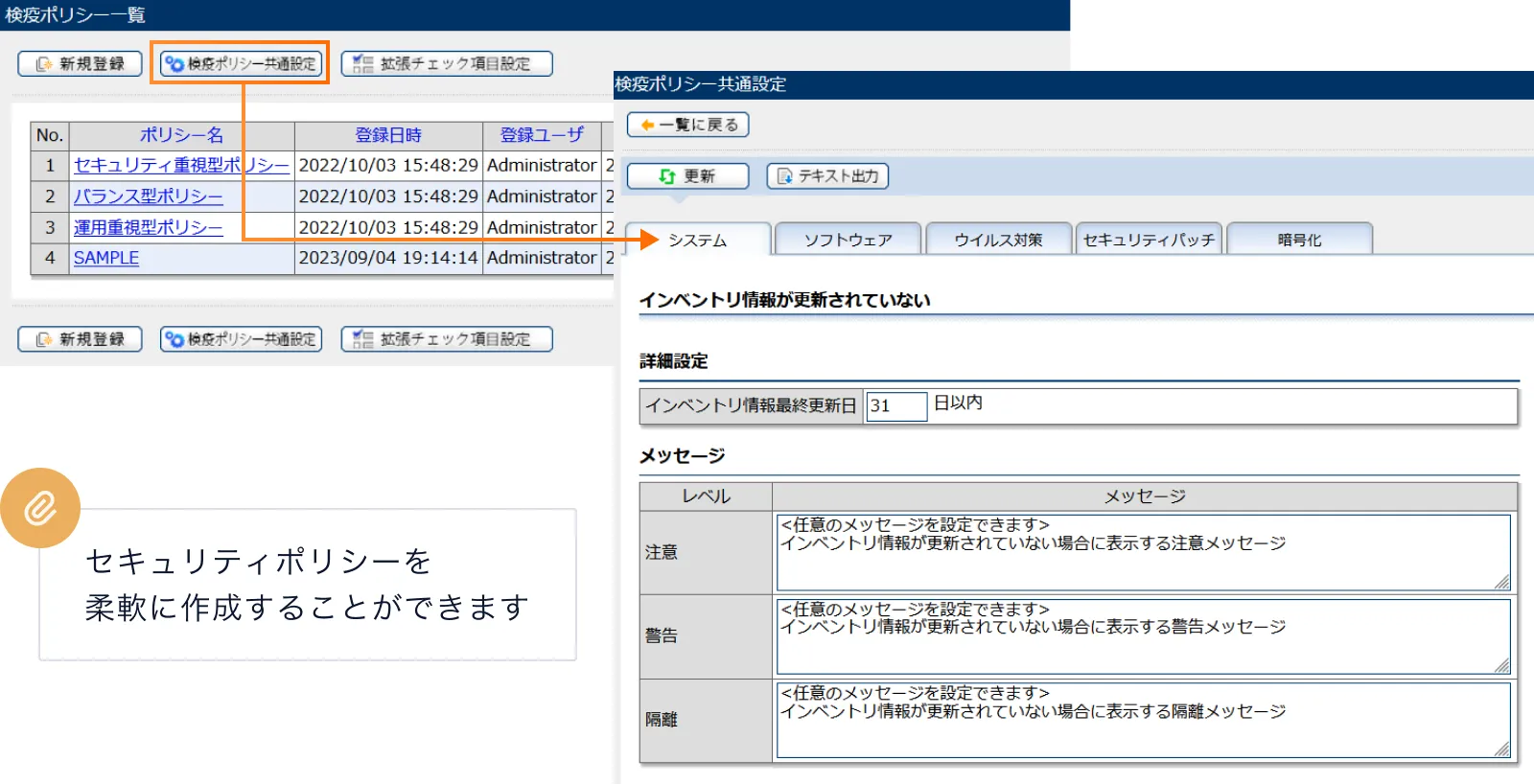Open 運用重視型ポリシー link
This screenshot has width=1534, height=784.
pyautogui.click(x=148, y=227)
